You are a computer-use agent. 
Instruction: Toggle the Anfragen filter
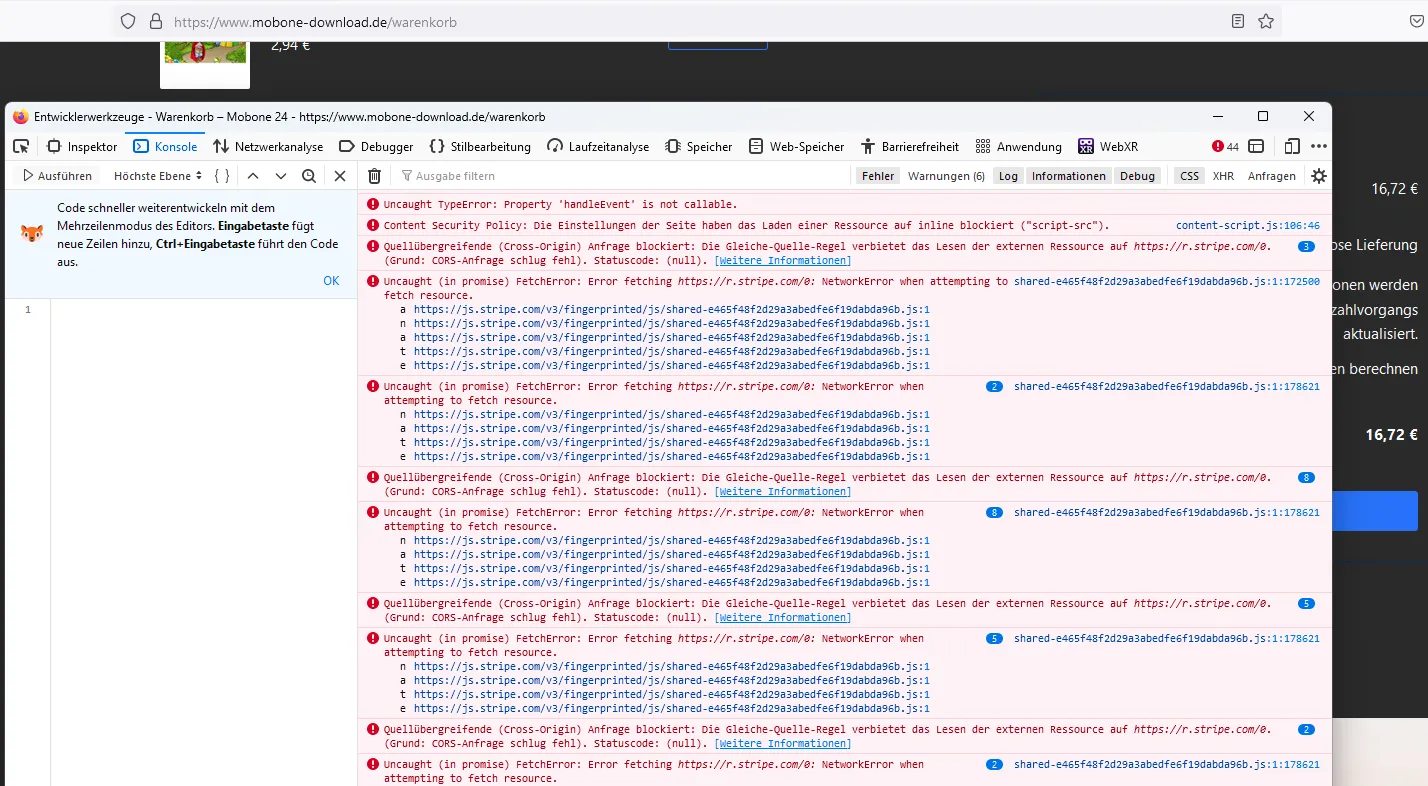[x=1271, y=176]
